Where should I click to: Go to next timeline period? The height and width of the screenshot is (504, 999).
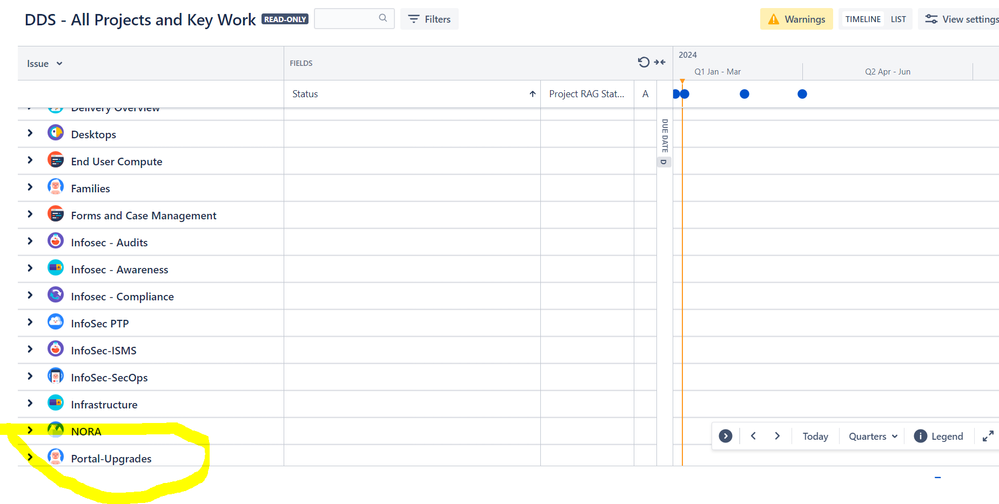(777, 436)
